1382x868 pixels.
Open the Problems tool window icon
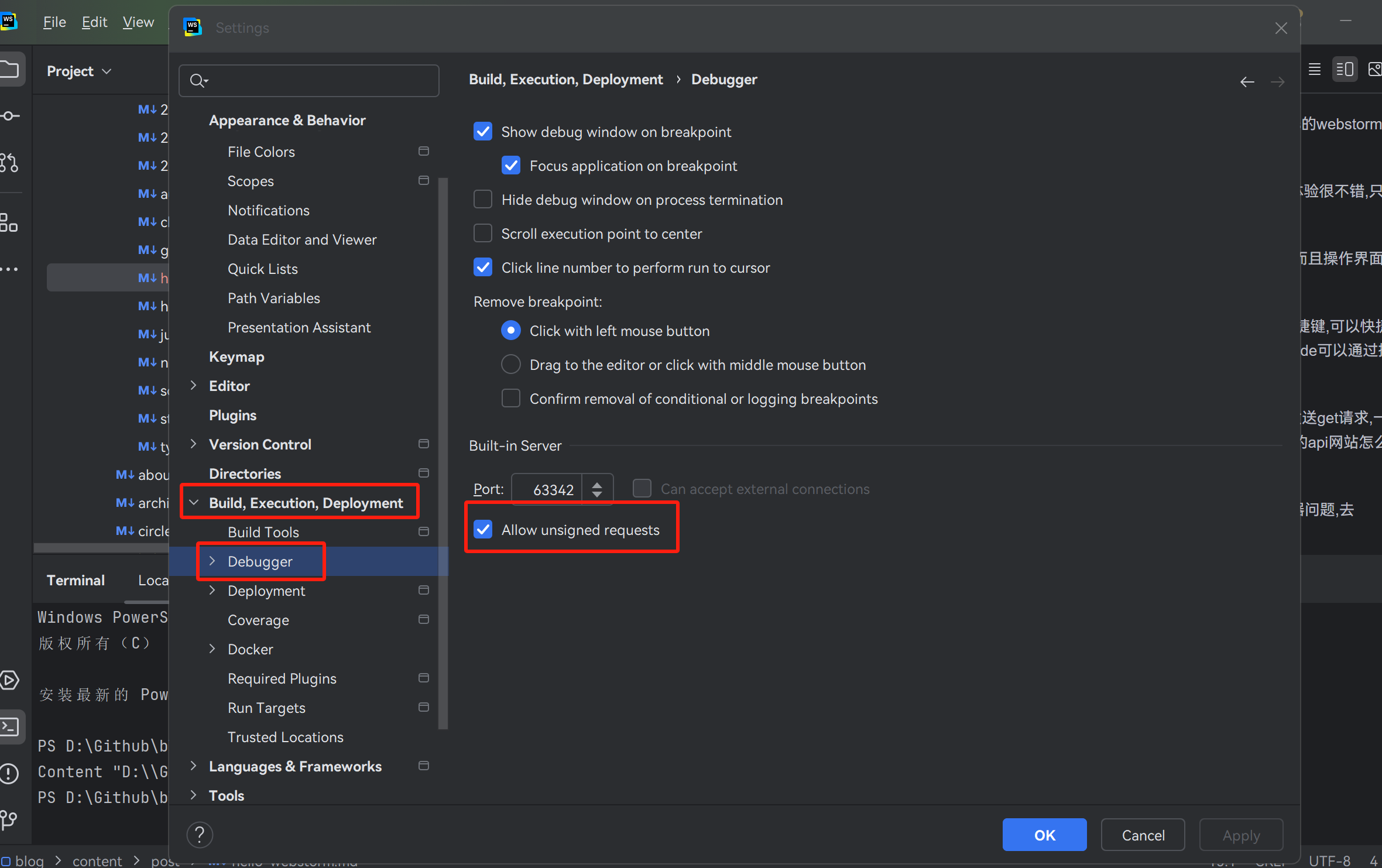point(10,774)
